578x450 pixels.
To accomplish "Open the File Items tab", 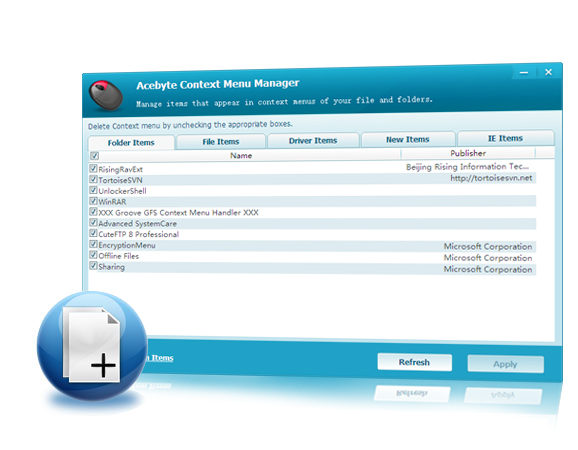I will (x=221, y=142).
